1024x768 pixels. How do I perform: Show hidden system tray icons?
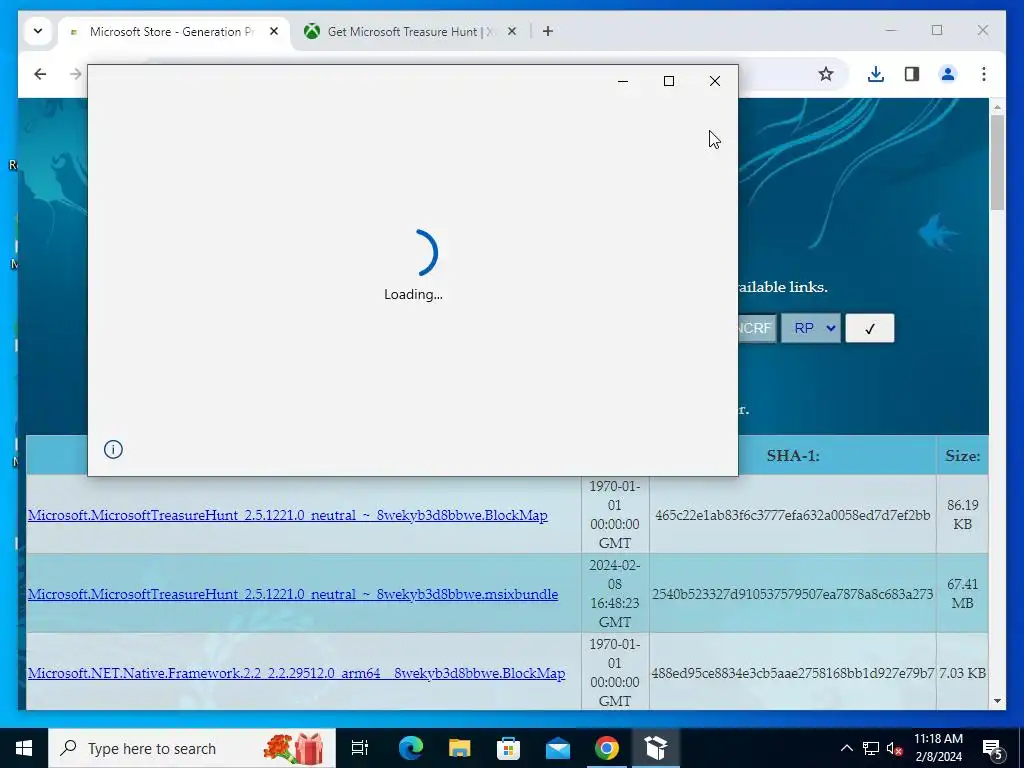(846, 748)
